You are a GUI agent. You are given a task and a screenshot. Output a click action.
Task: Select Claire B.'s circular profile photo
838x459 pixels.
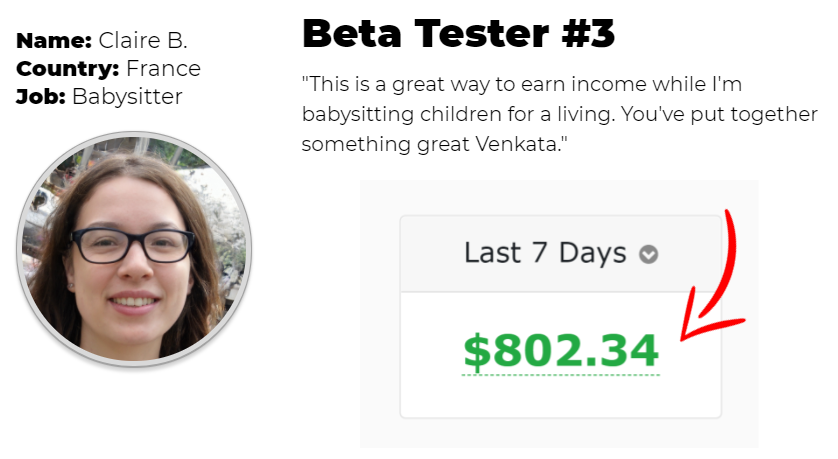[x=134, y=249]
